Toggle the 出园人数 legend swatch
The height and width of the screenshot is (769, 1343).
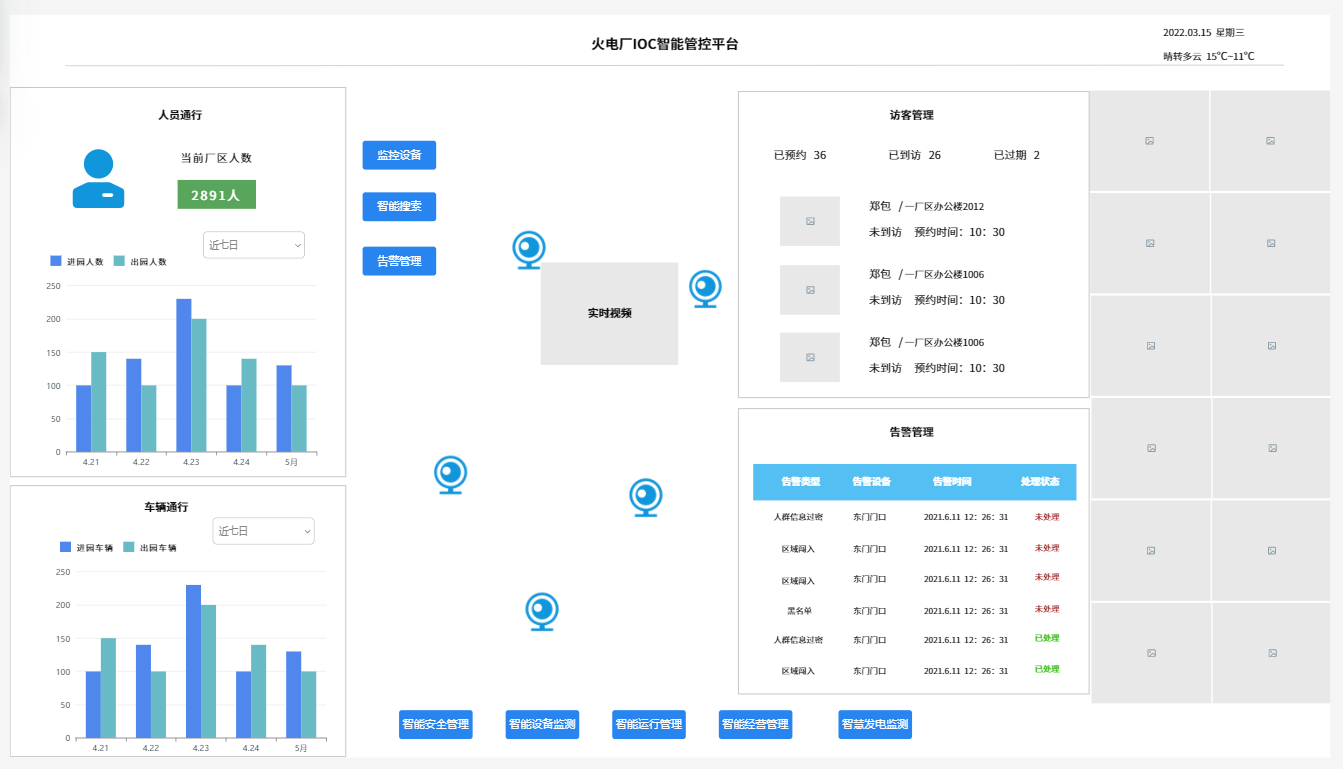click(119, 261)
